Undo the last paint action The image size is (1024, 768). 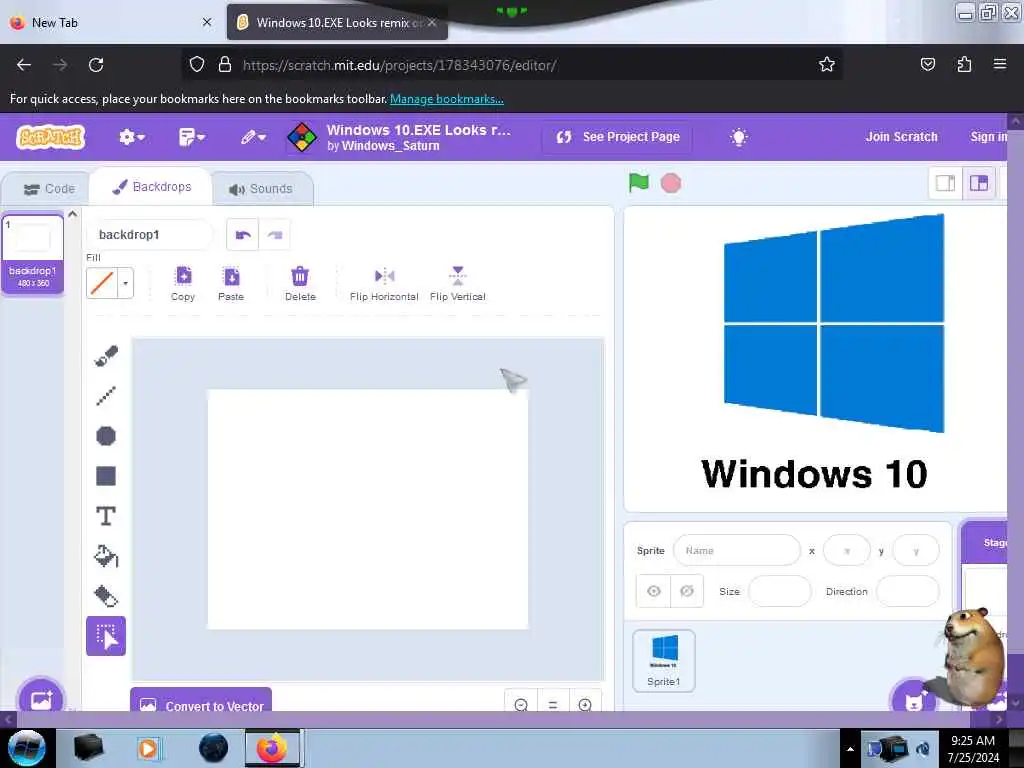pyautogui.click(x=243, y=235)
